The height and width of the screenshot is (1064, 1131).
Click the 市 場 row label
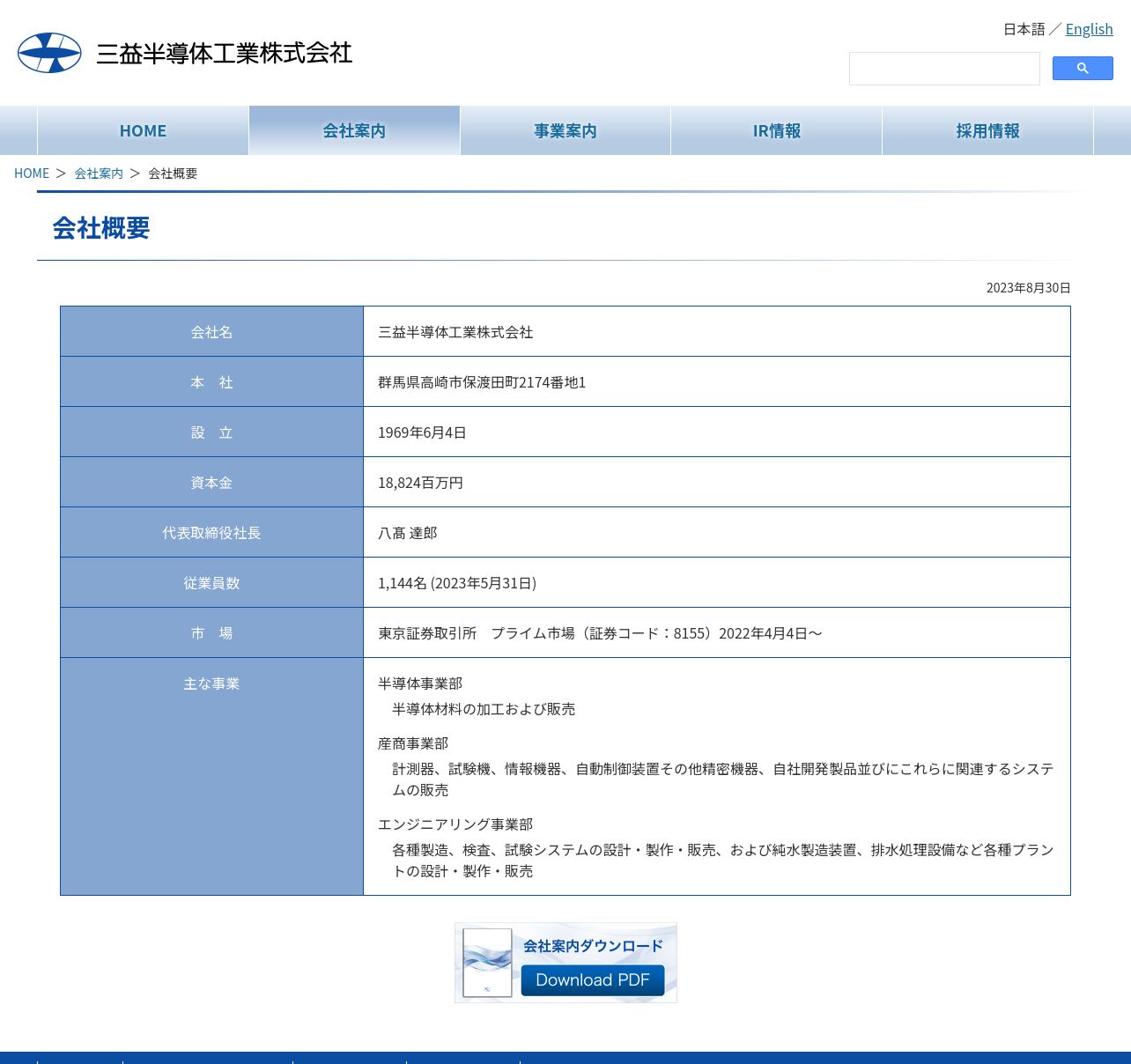pyautogui.click(x=211, y=633)
